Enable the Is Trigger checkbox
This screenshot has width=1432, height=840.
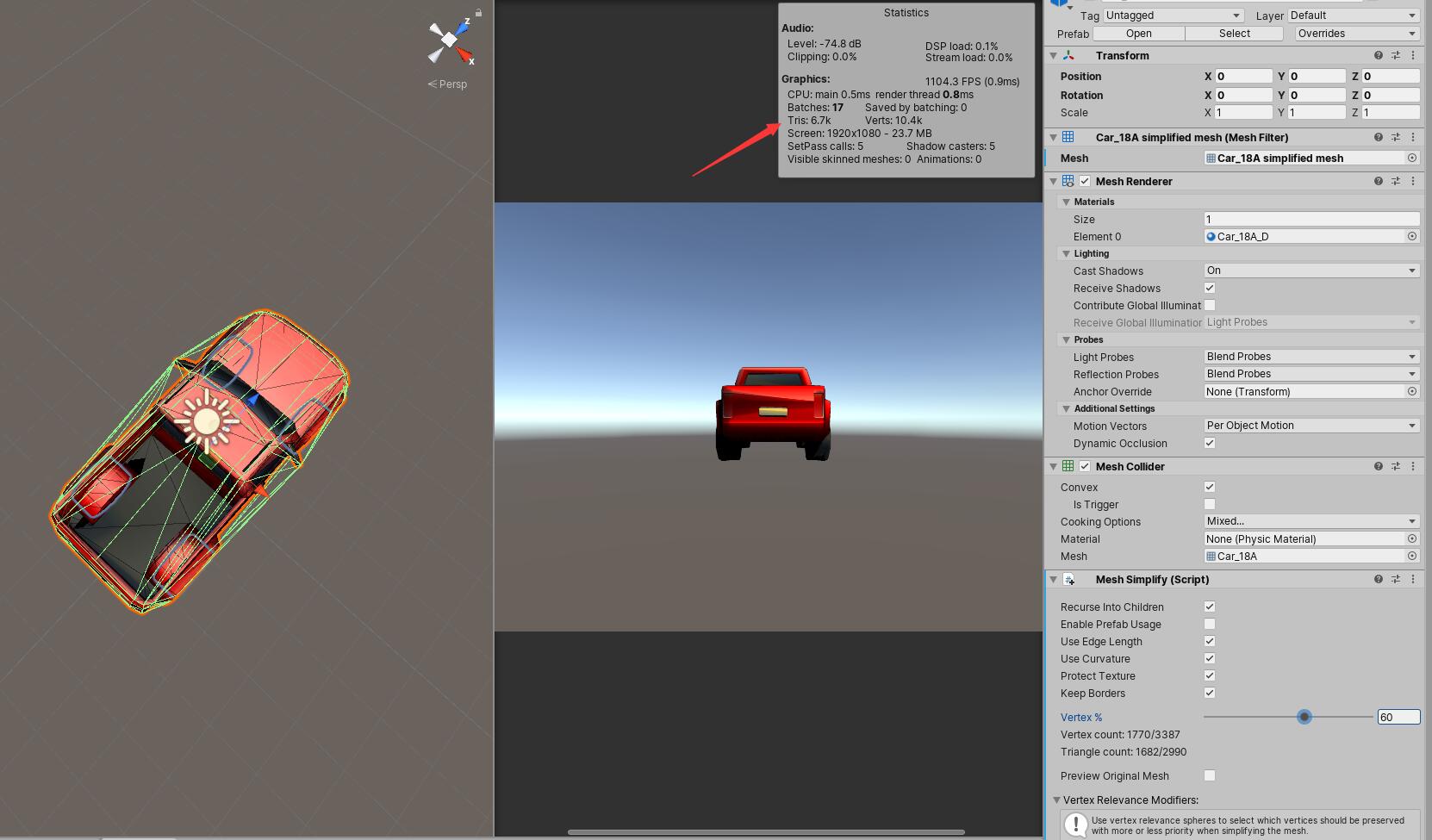pos(1210,504)
